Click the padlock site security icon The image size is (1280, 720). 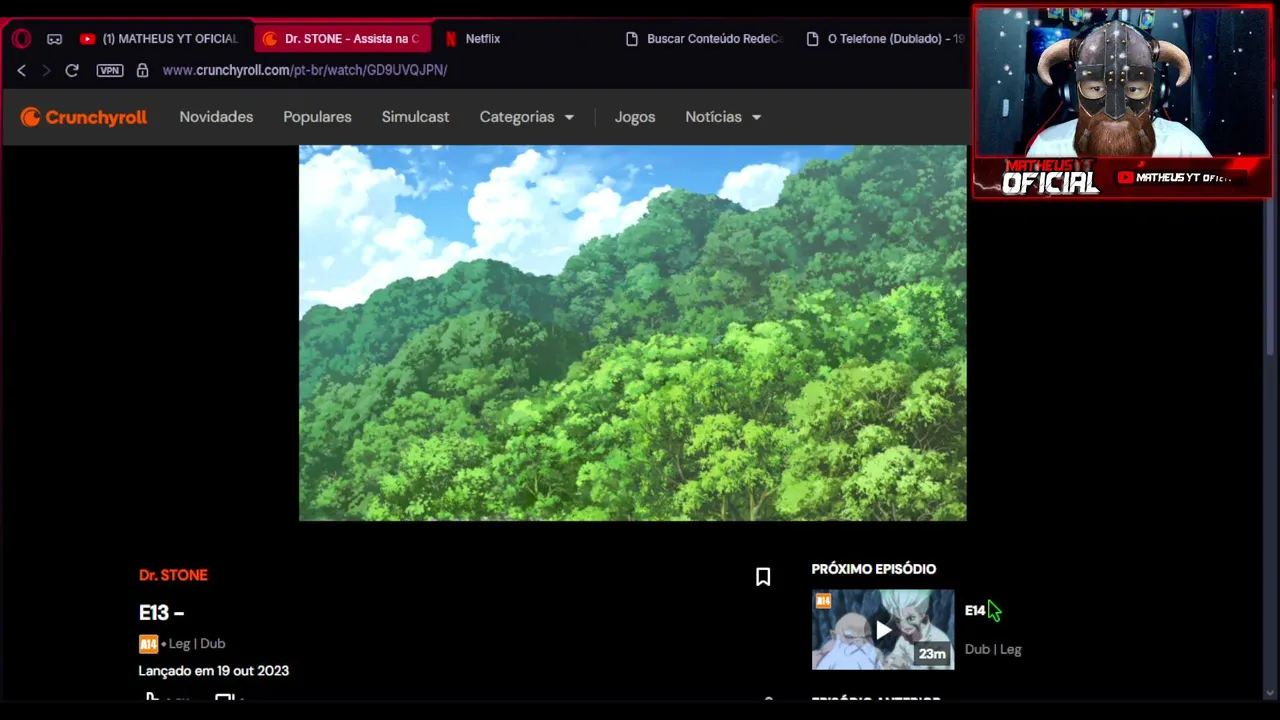tap(142, 70)
